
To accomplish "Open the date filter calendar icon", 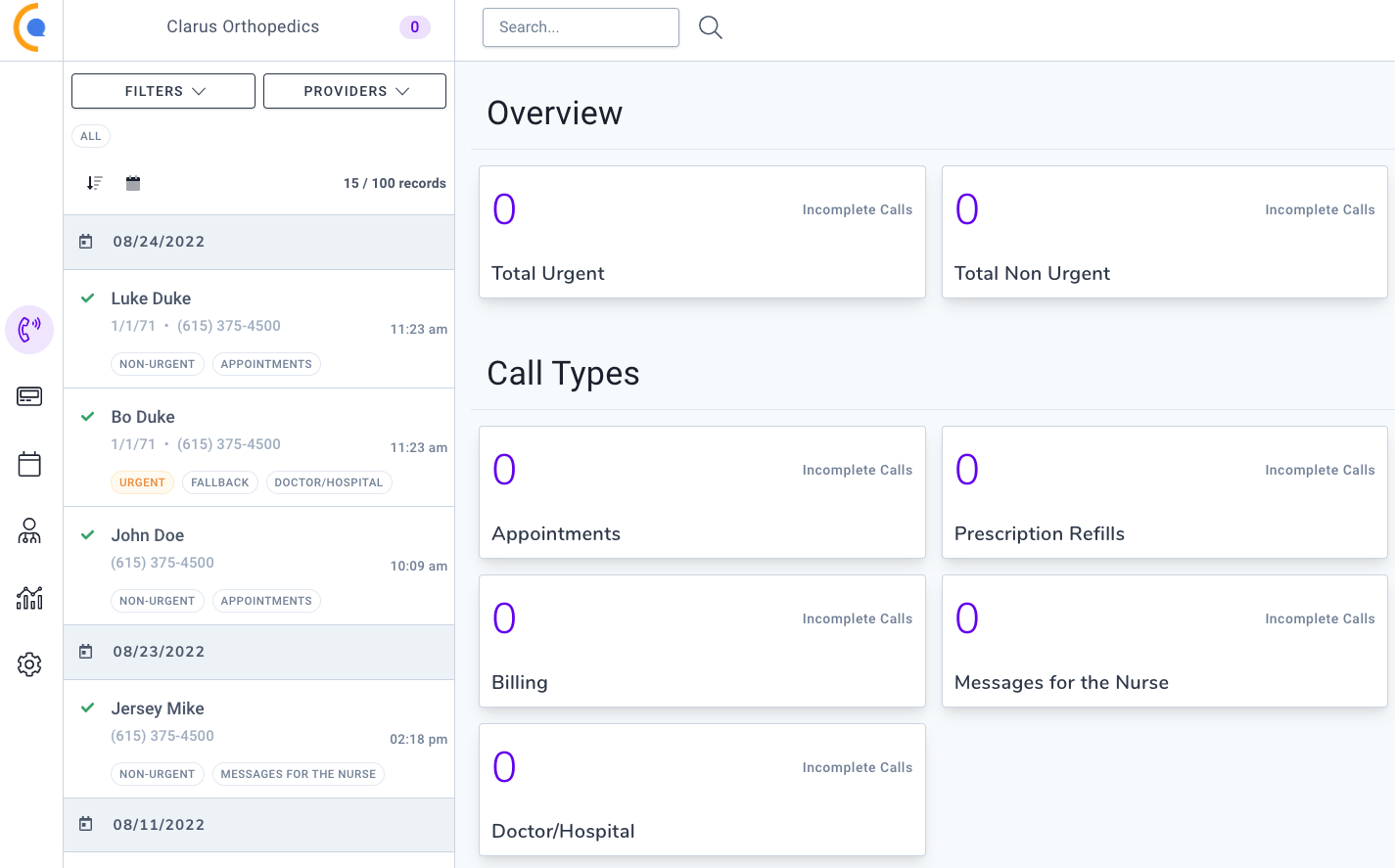I will click(x=133, y=182).
